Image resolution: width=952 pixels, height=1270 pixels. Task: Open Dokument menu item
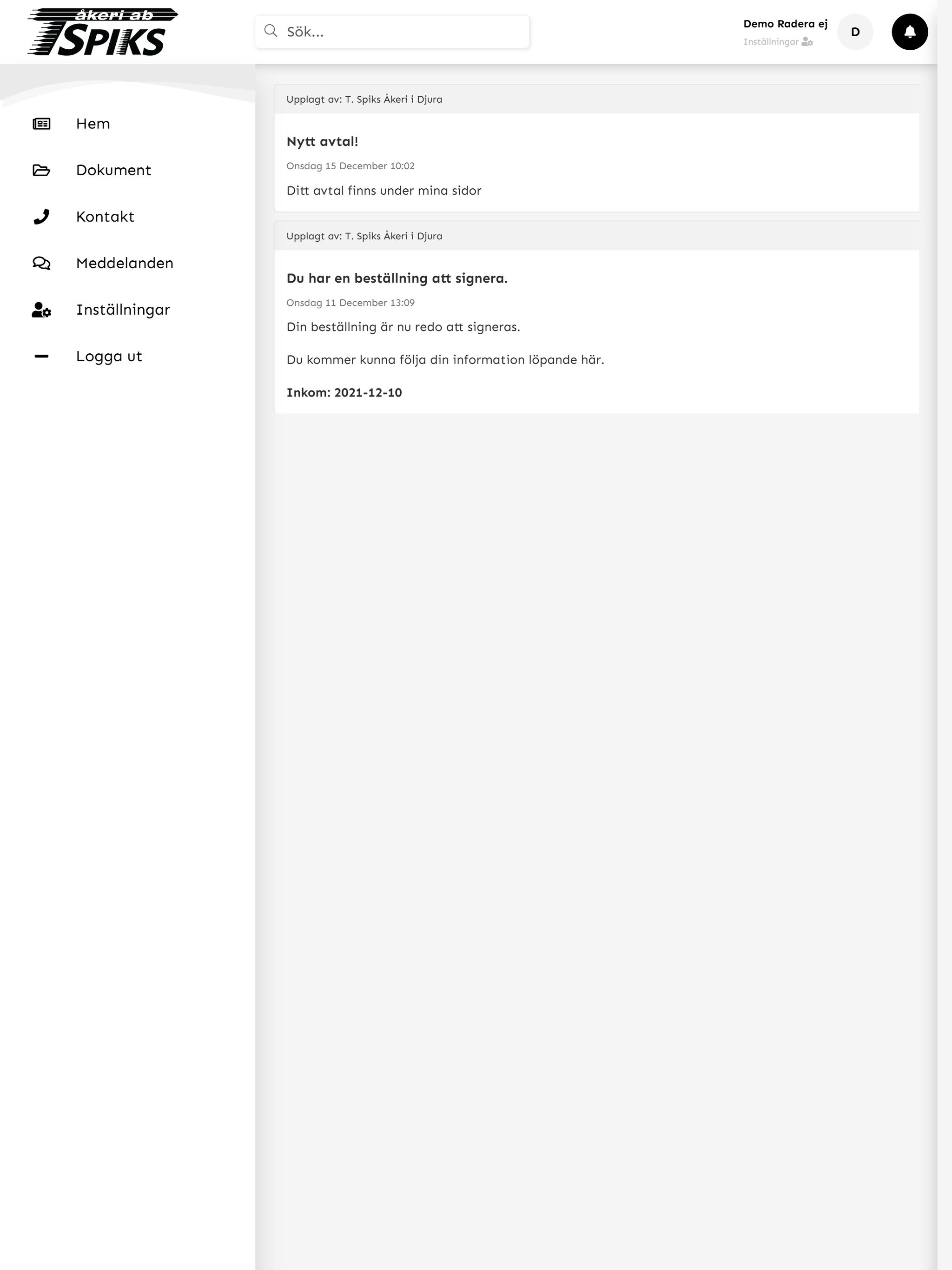(114, 171)
